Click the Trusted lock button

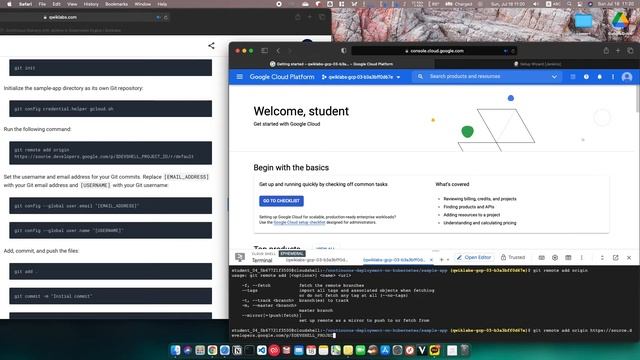pos(513,258)
